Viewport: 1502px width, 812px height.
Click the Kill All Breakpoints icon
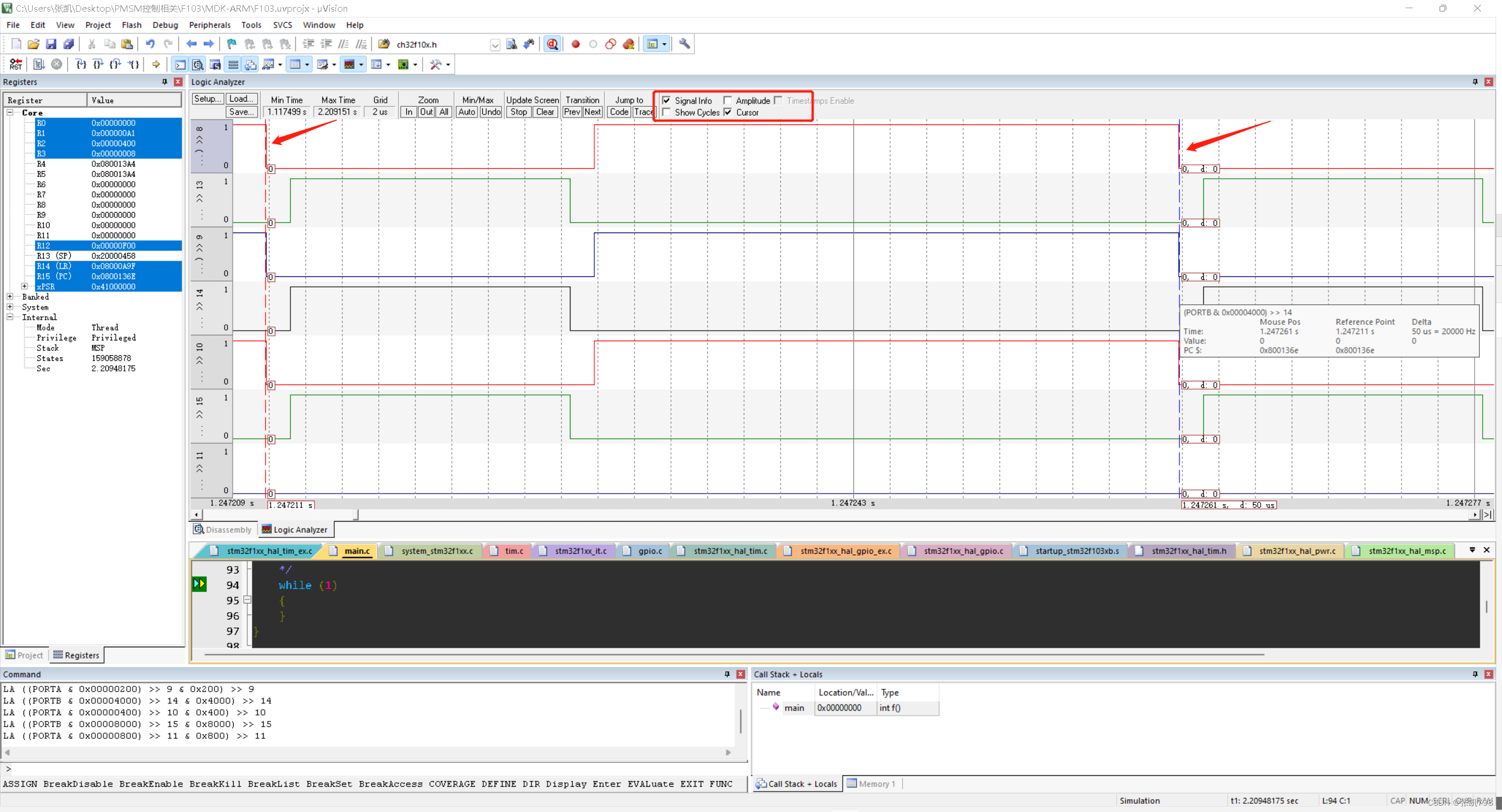point(285,44)
